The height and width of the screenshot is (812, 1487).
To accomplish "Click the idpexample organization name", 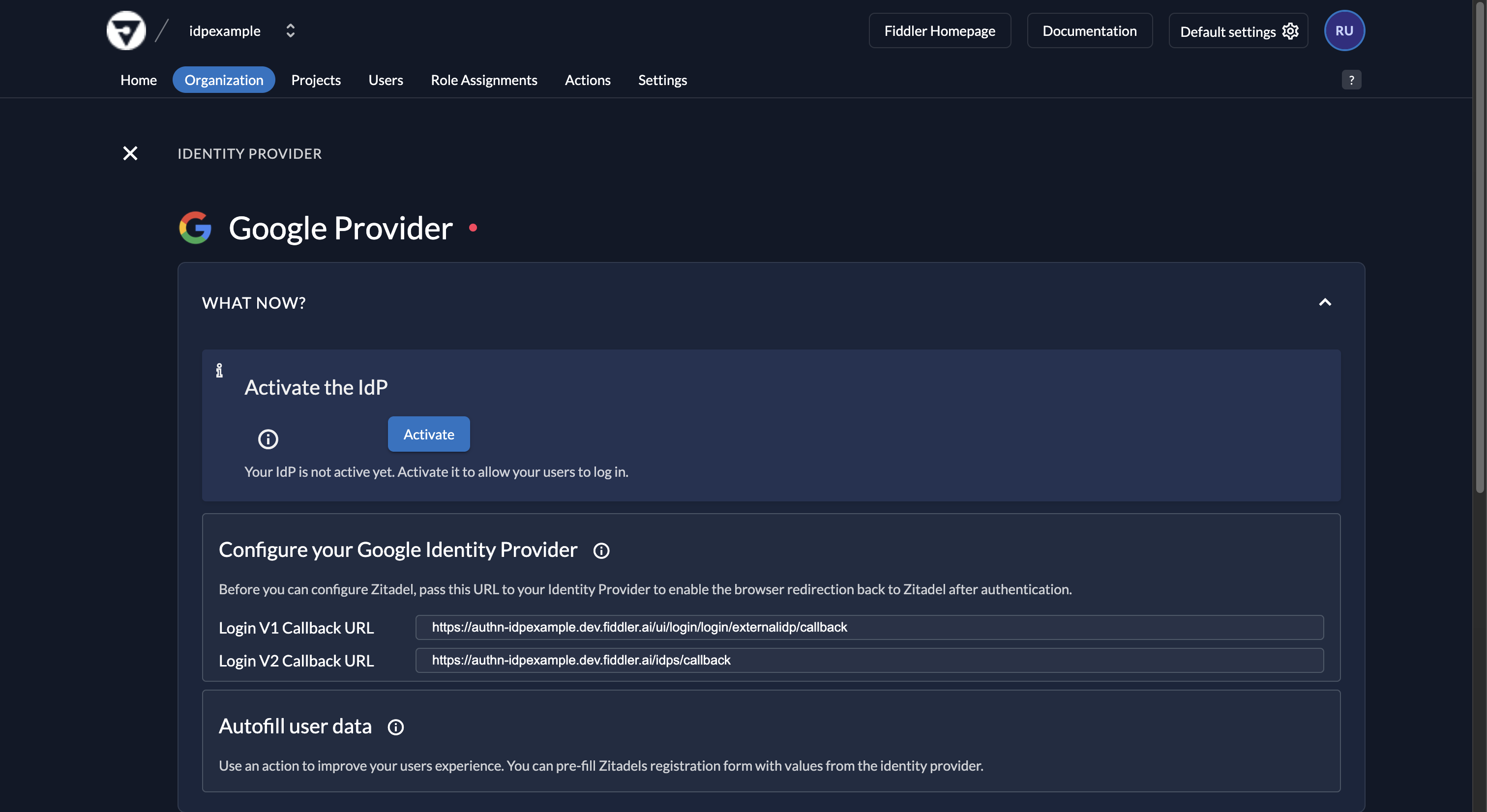I will point(225,30).
